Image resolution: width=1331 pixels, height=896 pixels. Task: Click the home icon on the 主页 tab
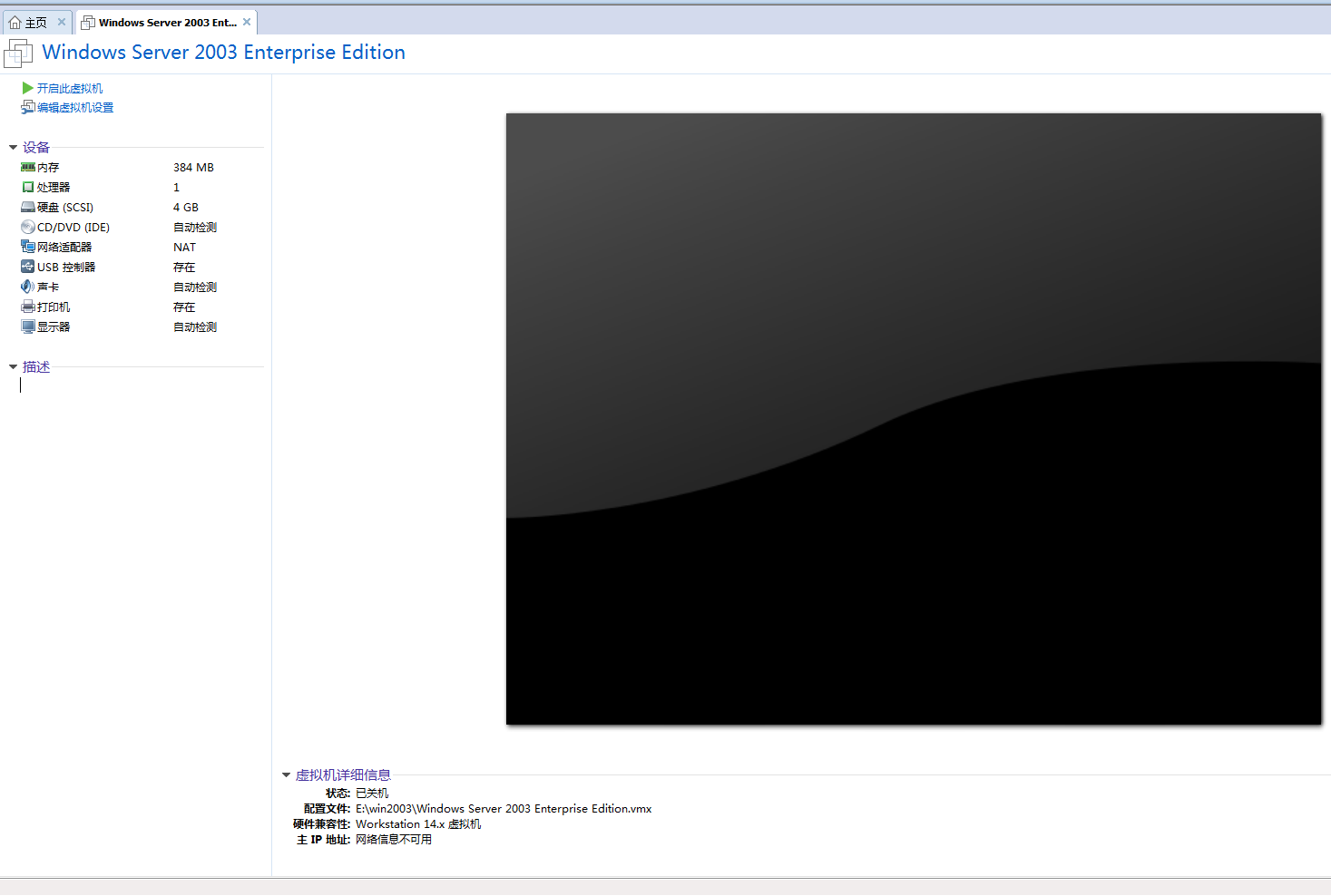click(x=15, y=23)
